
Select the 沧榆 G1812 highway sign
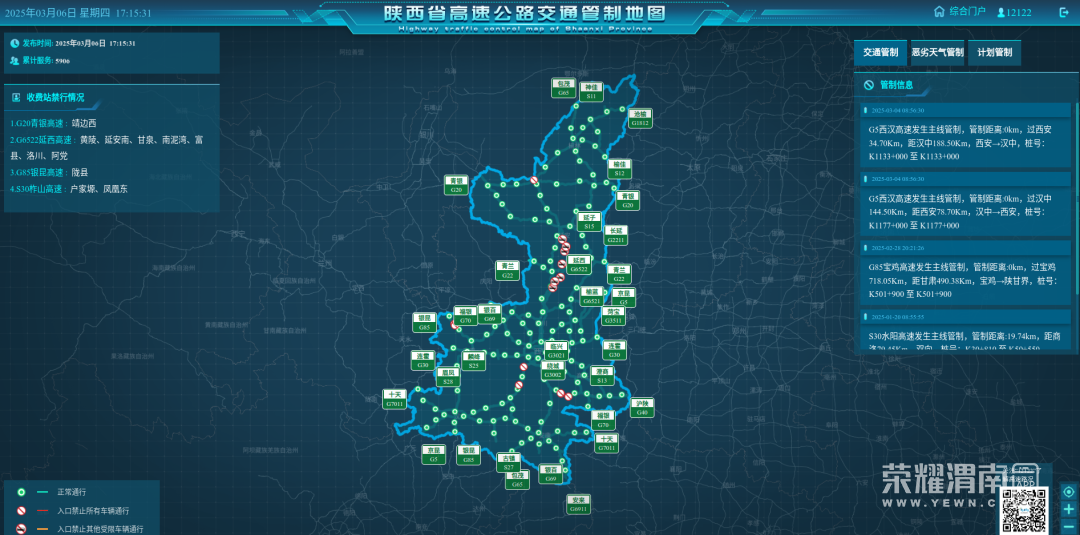(x=641, y=118)
